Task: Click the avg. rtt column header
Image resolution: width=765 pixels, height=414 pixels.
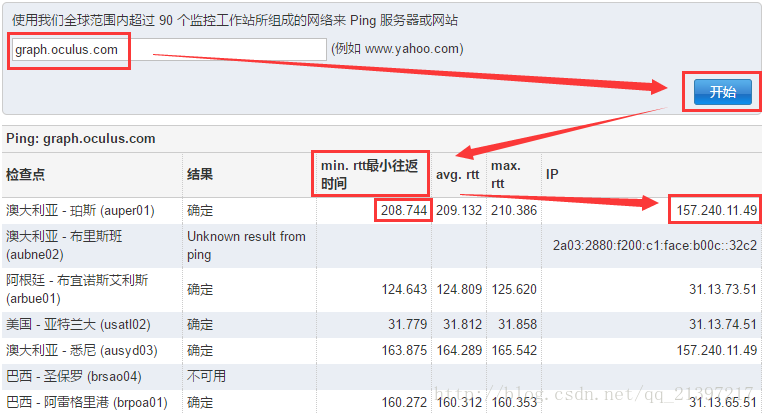Action: coord(458,175)
